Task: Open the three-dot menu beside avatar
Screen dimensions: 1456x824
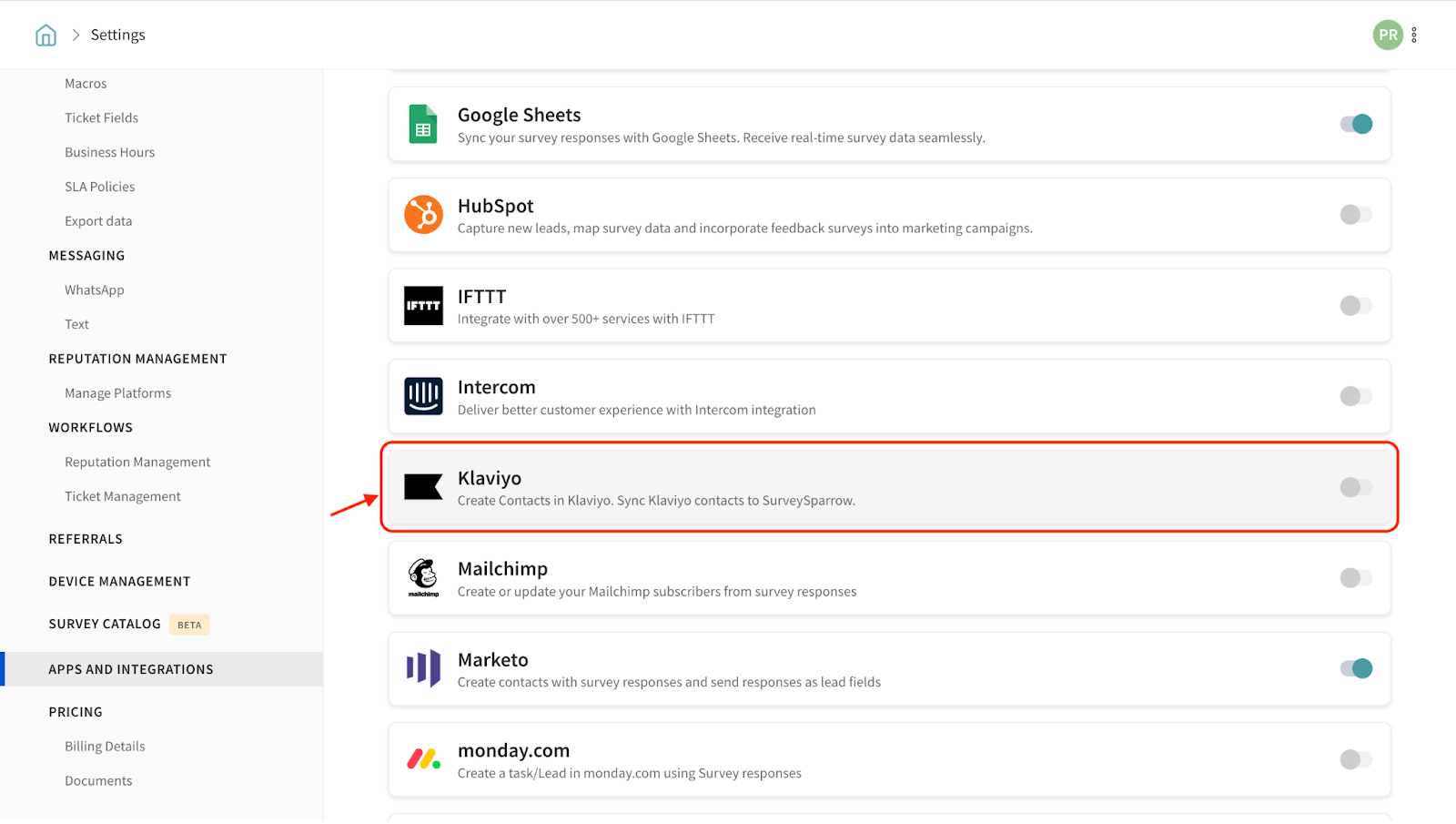Action: point(1414,36)
